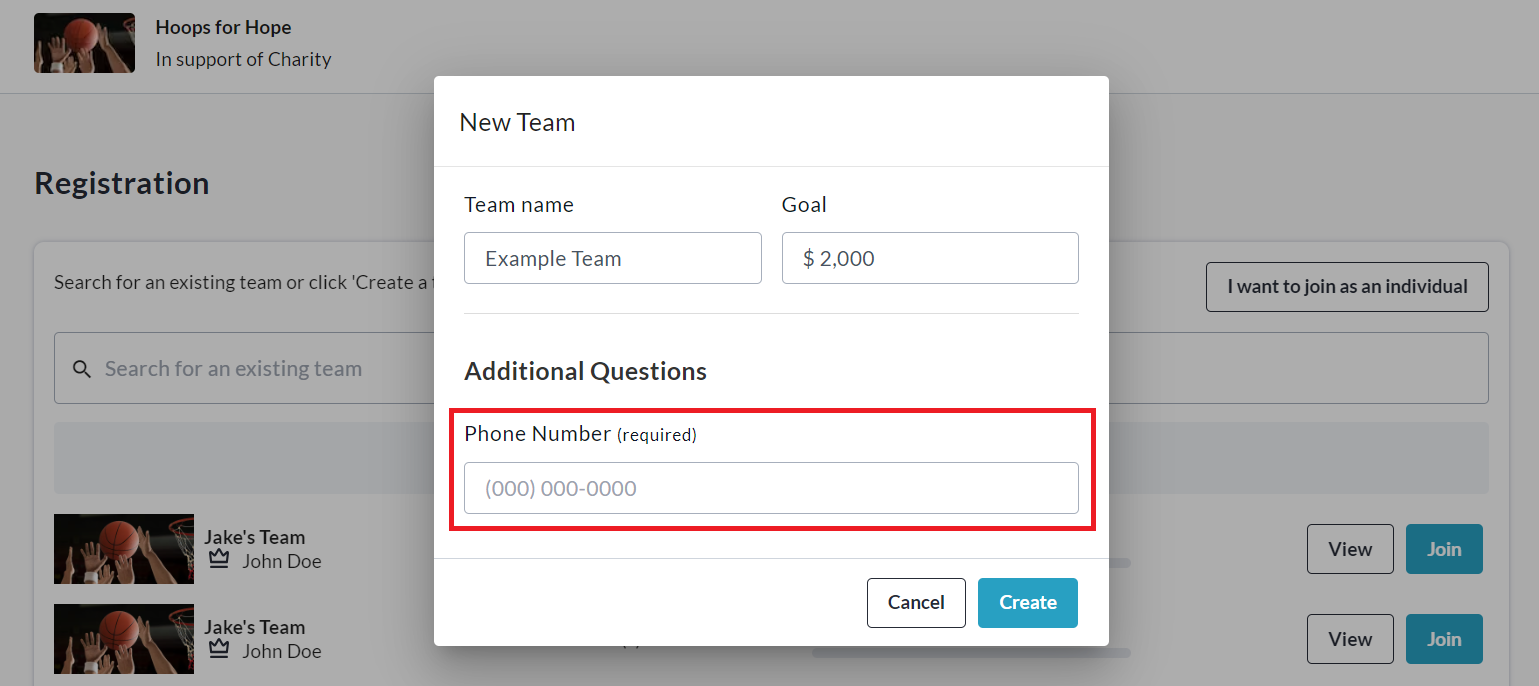Open the second Jake's Team basketball thumbnail
The width and height of the screenshot is (1539, 686).
point(124,639)
